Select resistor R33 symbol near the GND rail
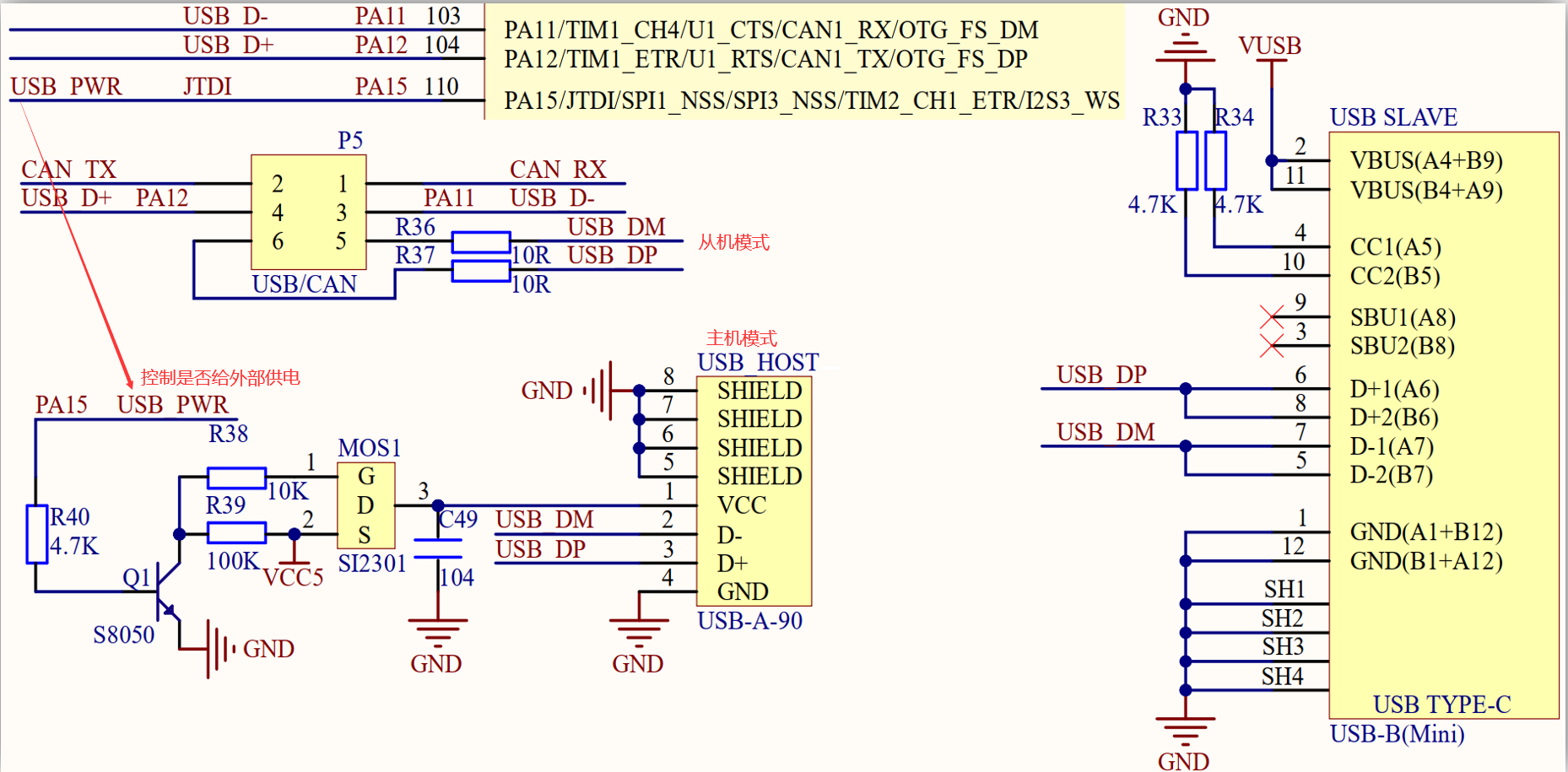Screen dimensions: 1568x772 coord(1187,160)
